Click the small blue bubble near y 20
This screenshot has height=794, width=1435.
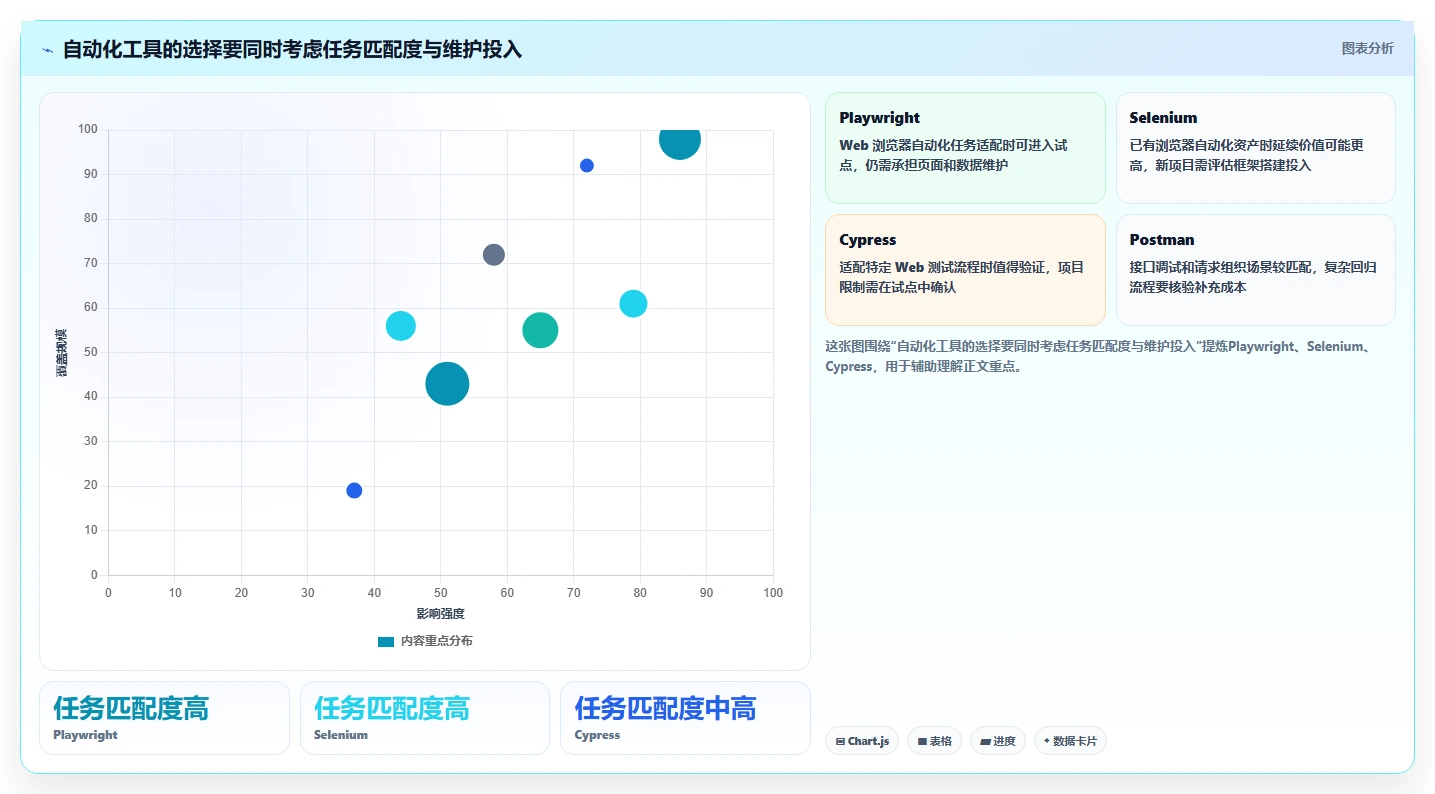354,490
